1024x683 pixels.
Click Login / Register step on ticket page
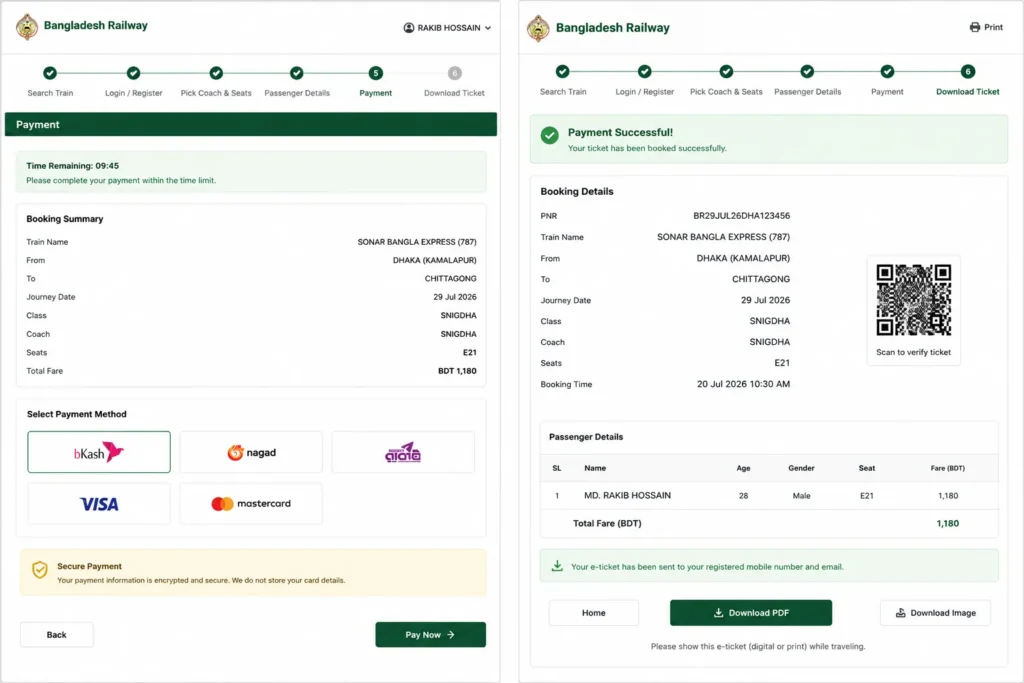pyautogui.click(x=645, y=80)
